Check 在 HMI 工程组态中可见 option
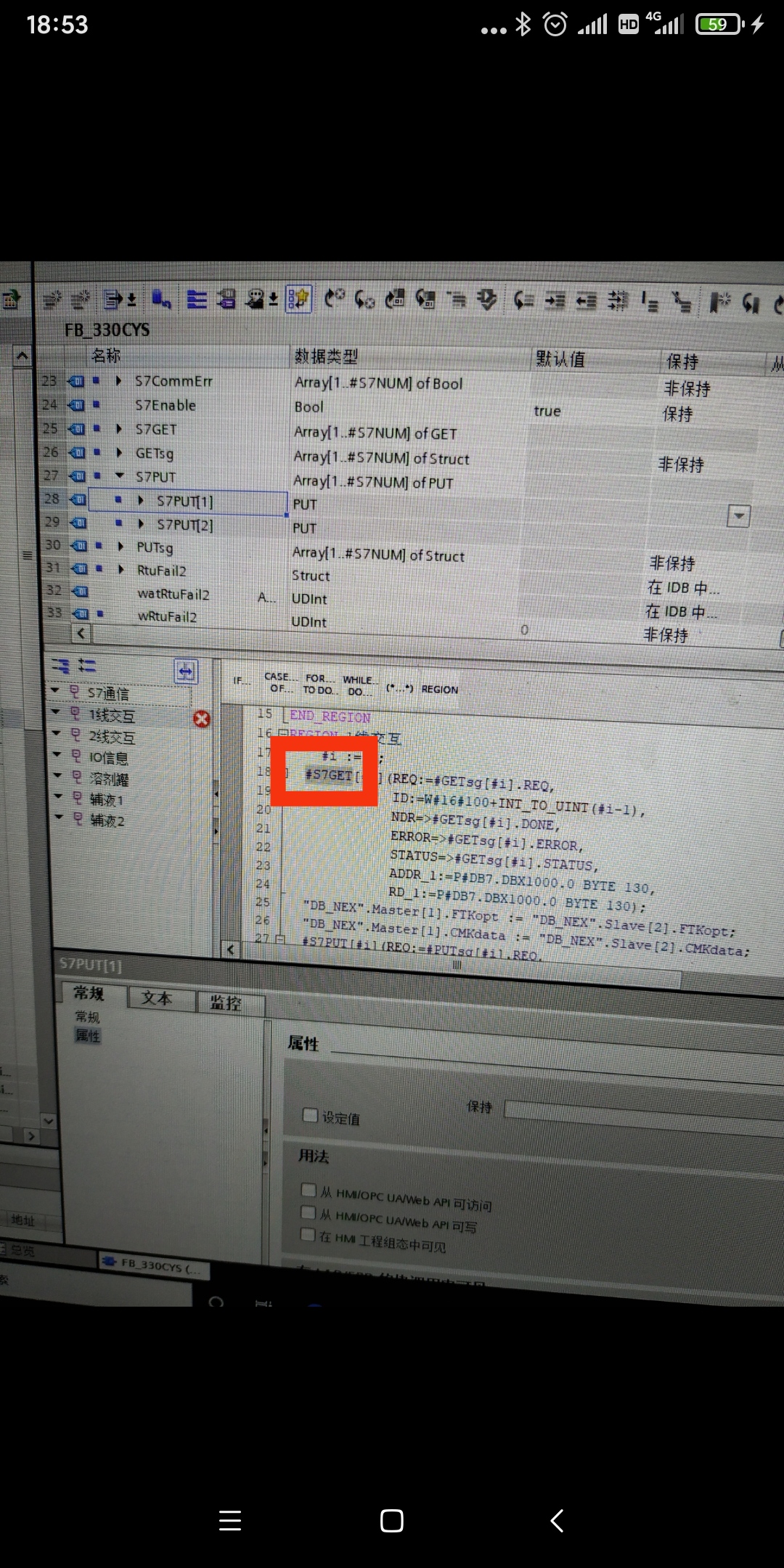 coord(309,1234)
